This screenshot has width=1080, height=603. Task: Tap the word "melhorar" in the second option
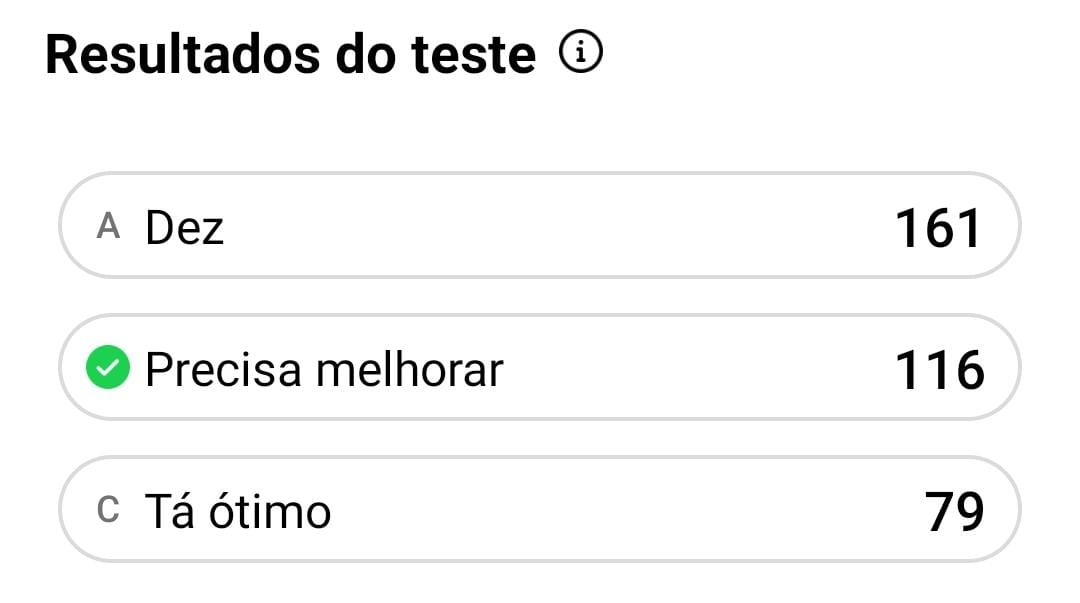point(409,370)
